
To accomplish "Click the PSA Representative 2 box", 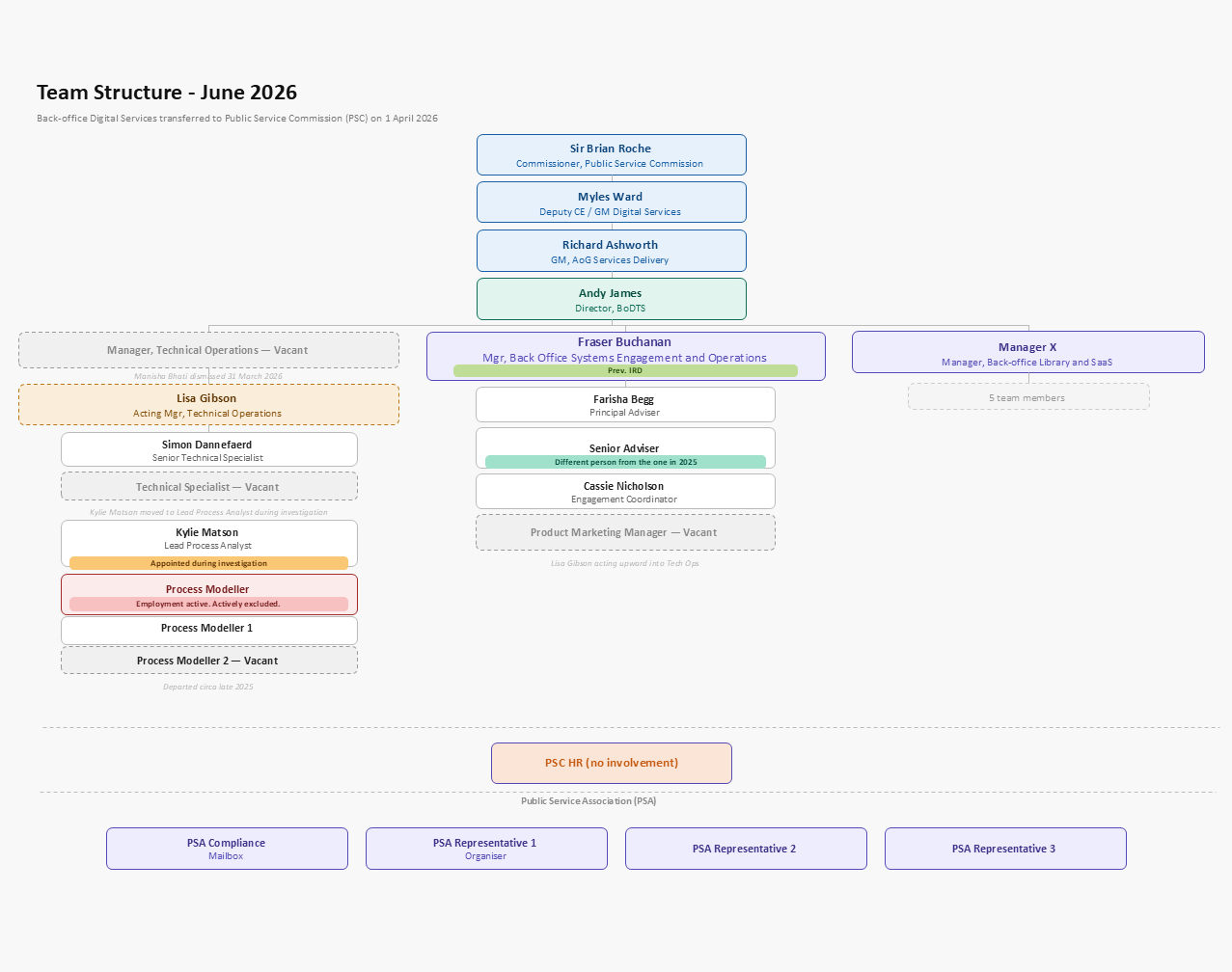I will point(746,849).
